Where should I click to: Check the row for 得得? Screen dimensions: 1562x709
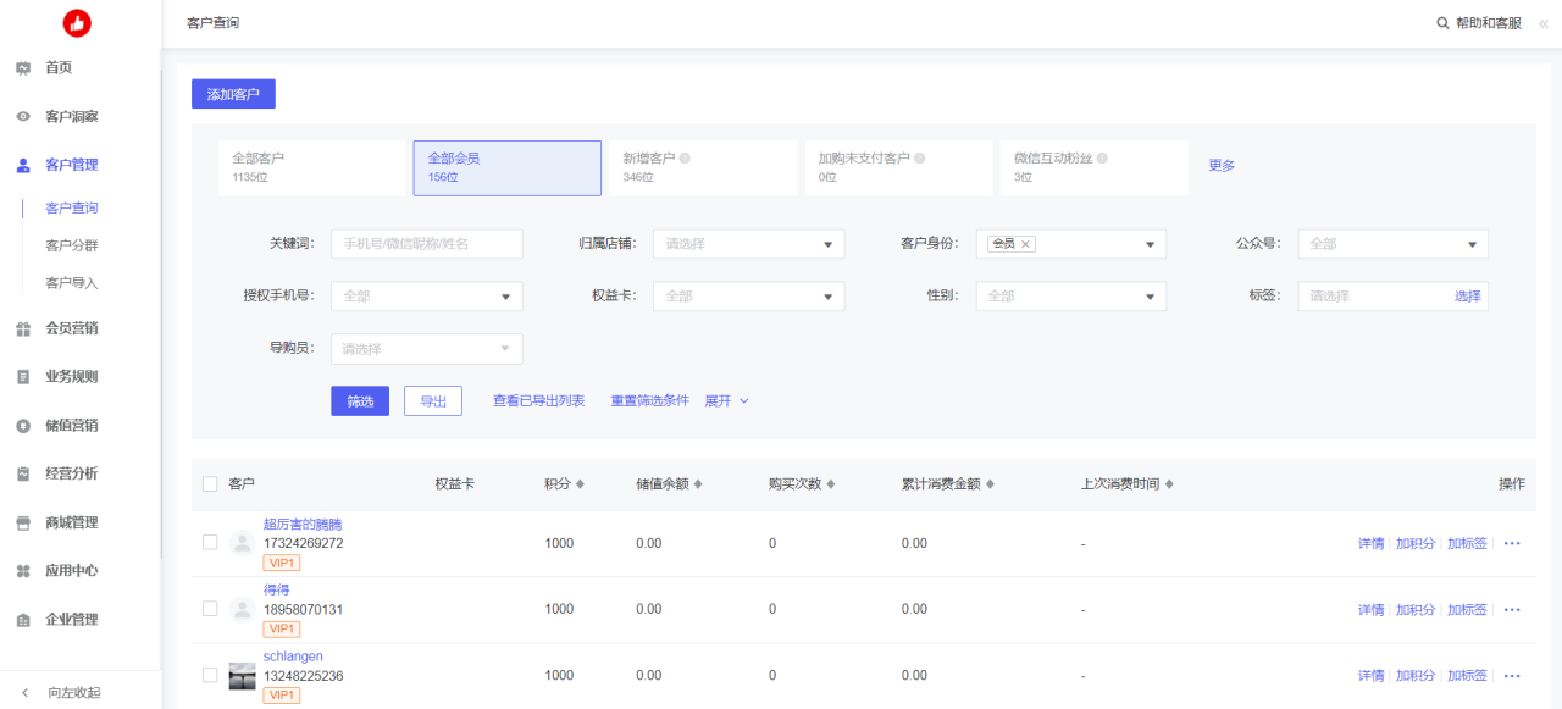(210, 608)
